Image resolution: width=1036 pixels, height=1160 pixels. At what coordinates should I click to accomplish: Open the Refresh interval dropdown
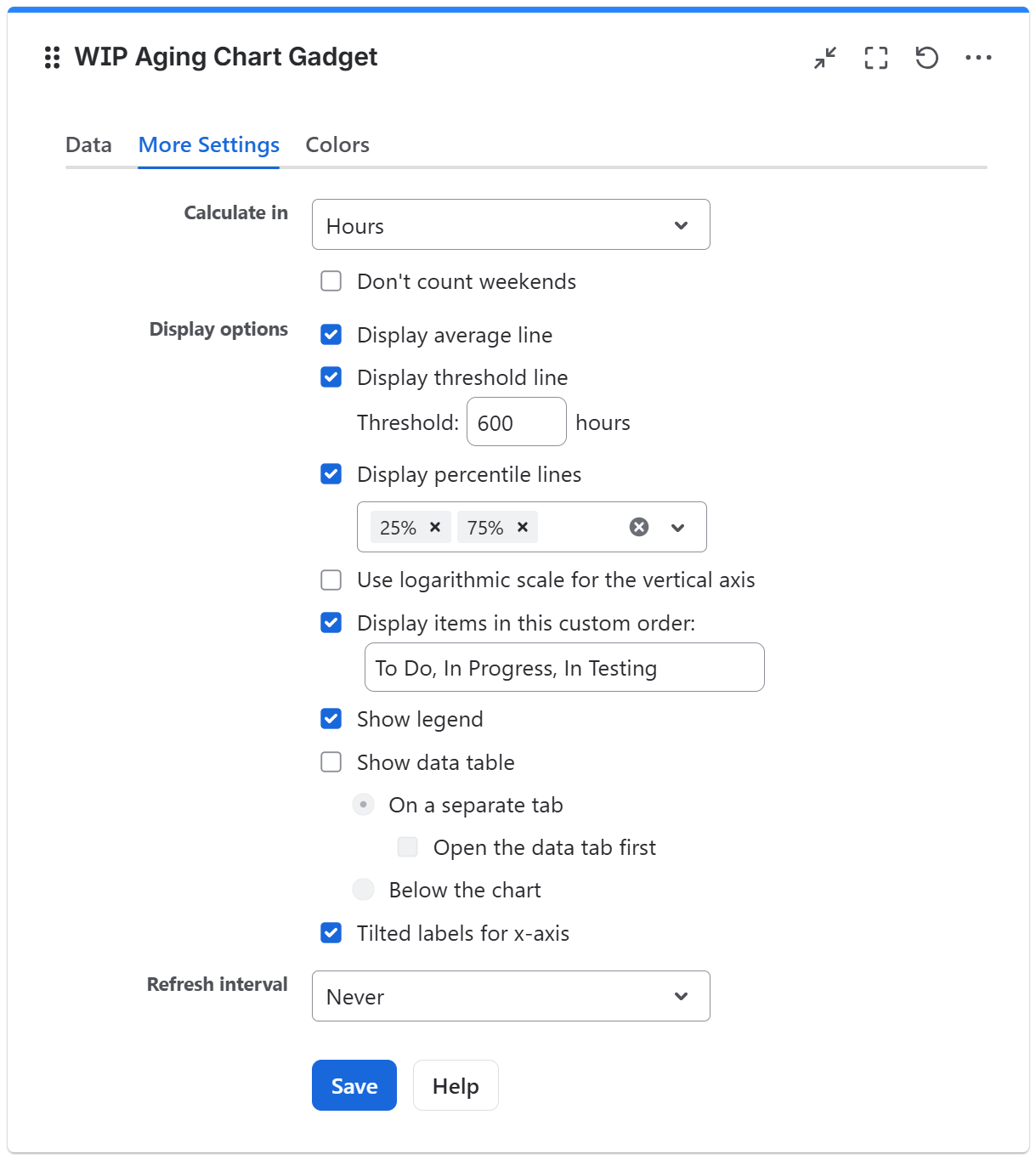(511, 996)
